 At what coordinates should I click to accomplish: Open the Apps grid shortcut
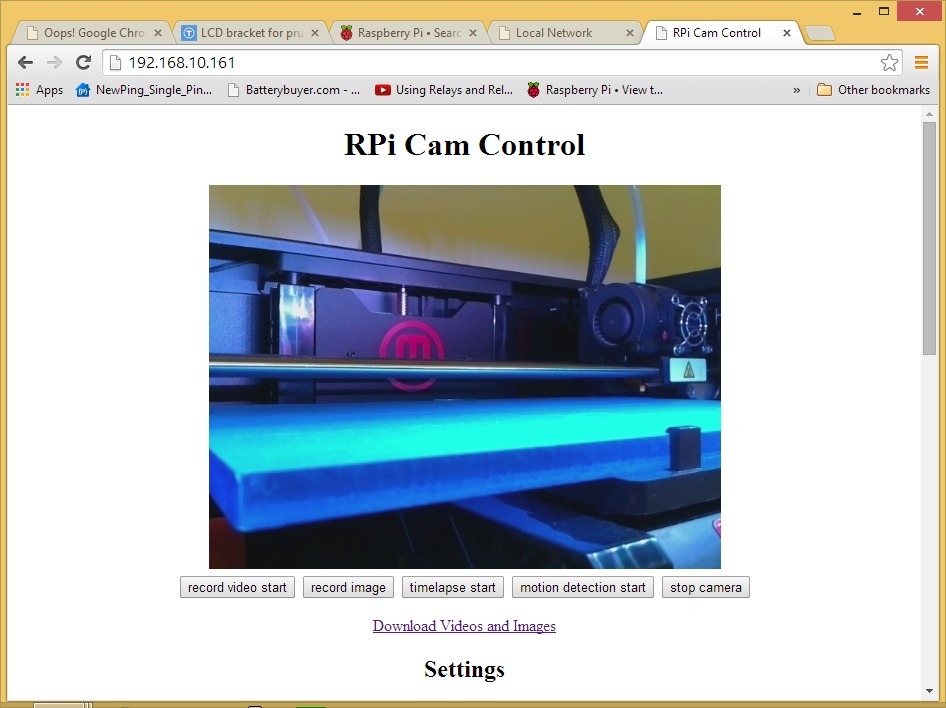point(39,90)
